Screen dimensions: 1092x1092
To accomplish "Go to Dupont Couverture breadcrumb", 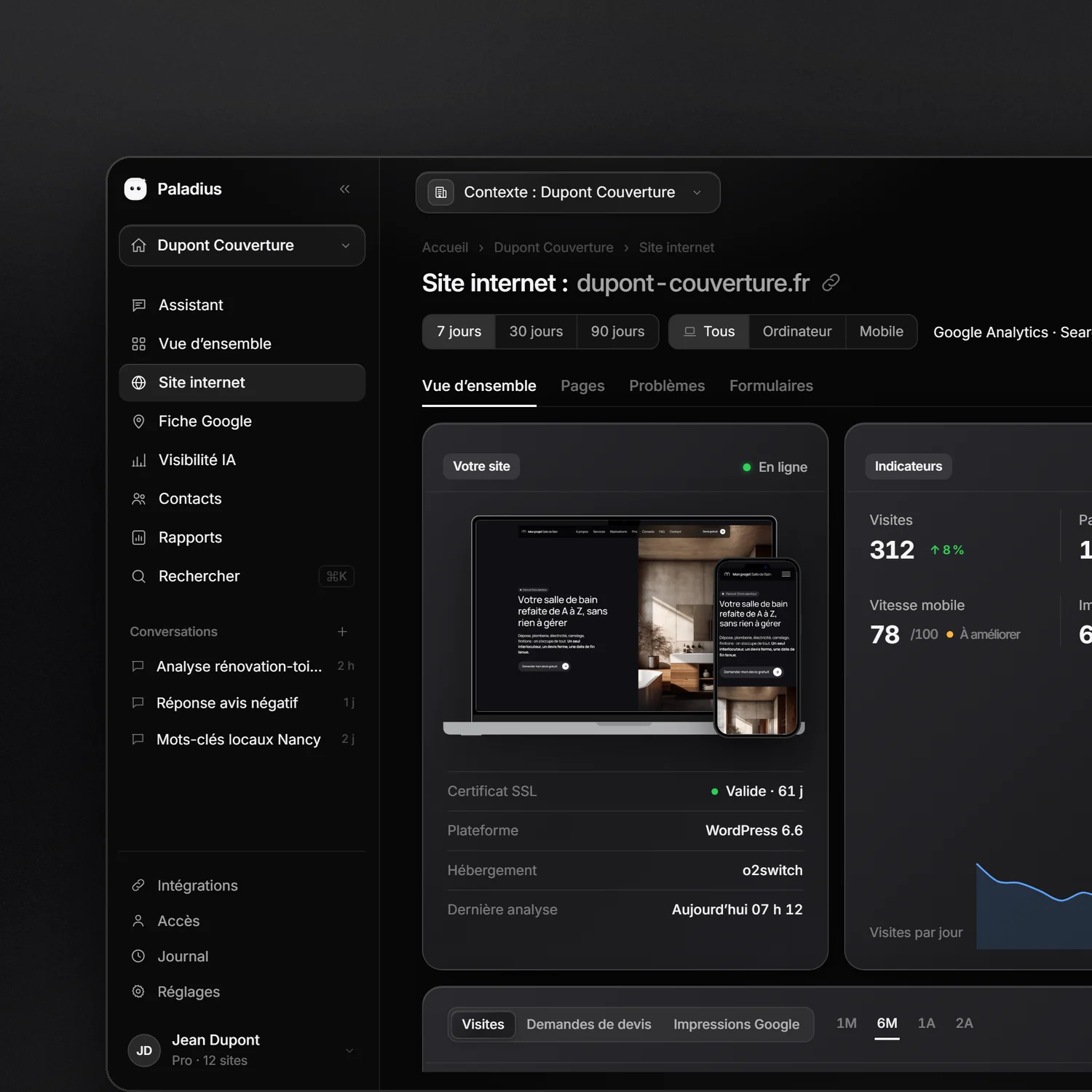I will [553, 248].
